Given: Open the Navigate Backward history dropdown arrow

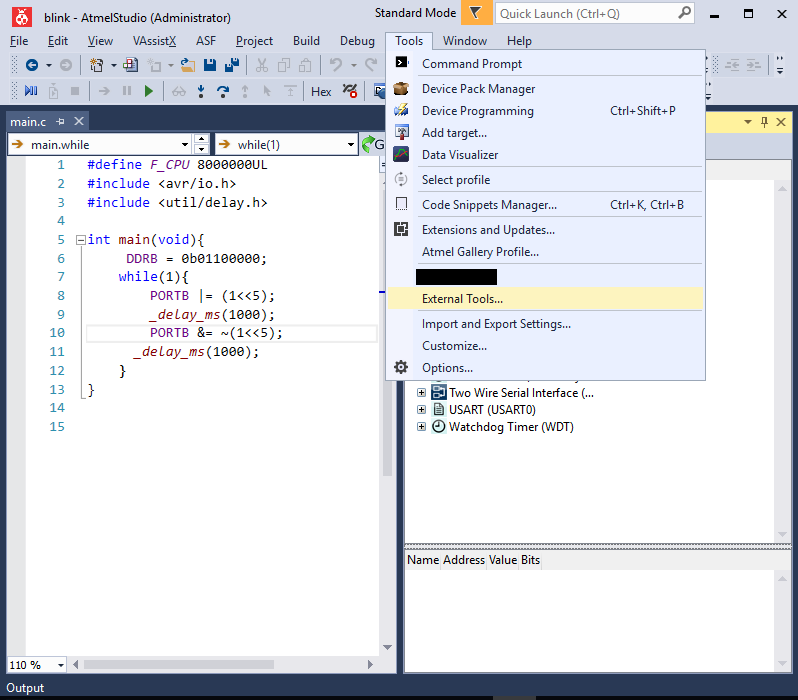Looking at the screenshot, I should (x=49, y=65).
